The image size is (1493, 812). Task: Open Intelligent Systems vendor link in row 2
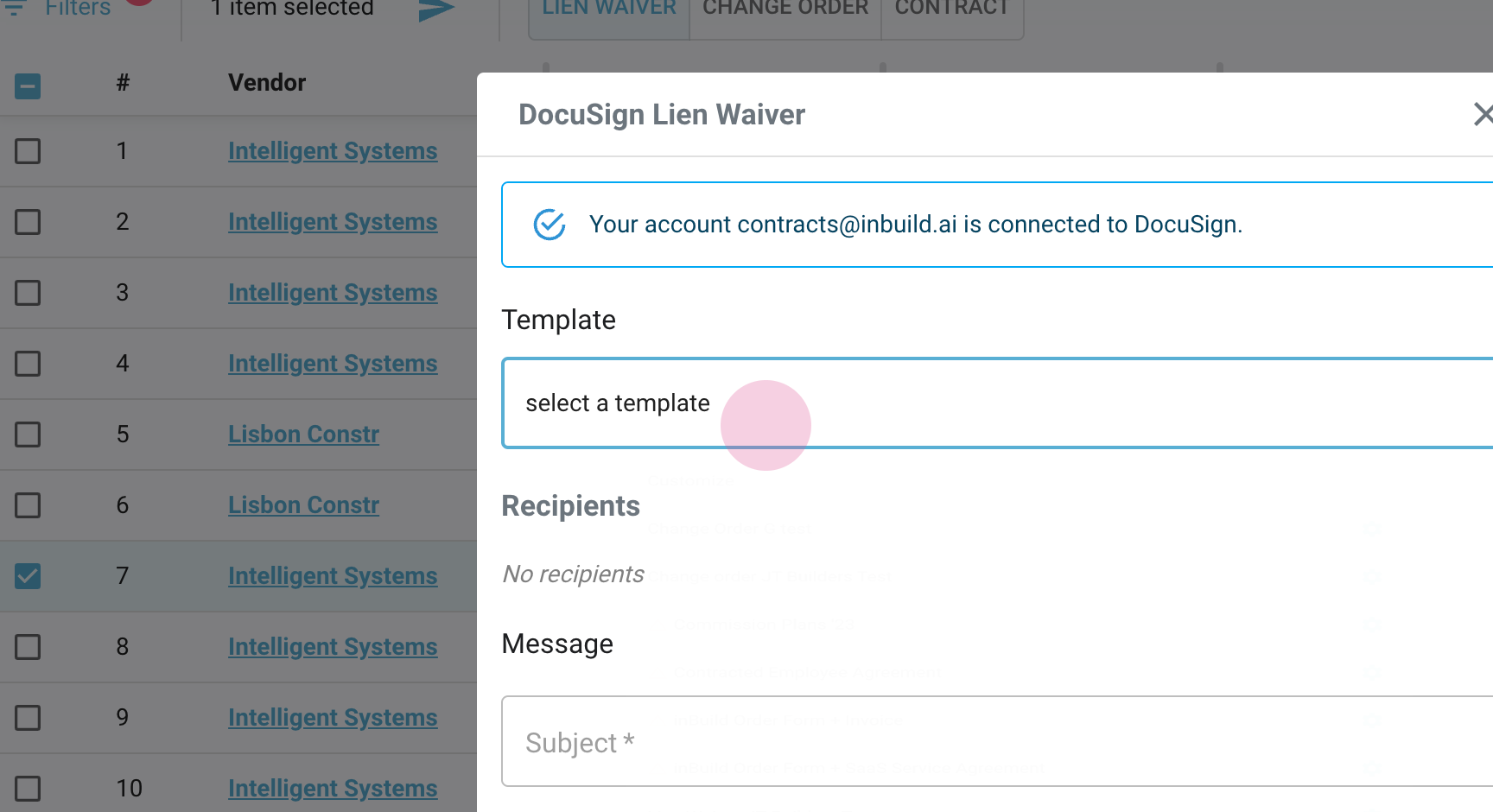click(333, 222)
